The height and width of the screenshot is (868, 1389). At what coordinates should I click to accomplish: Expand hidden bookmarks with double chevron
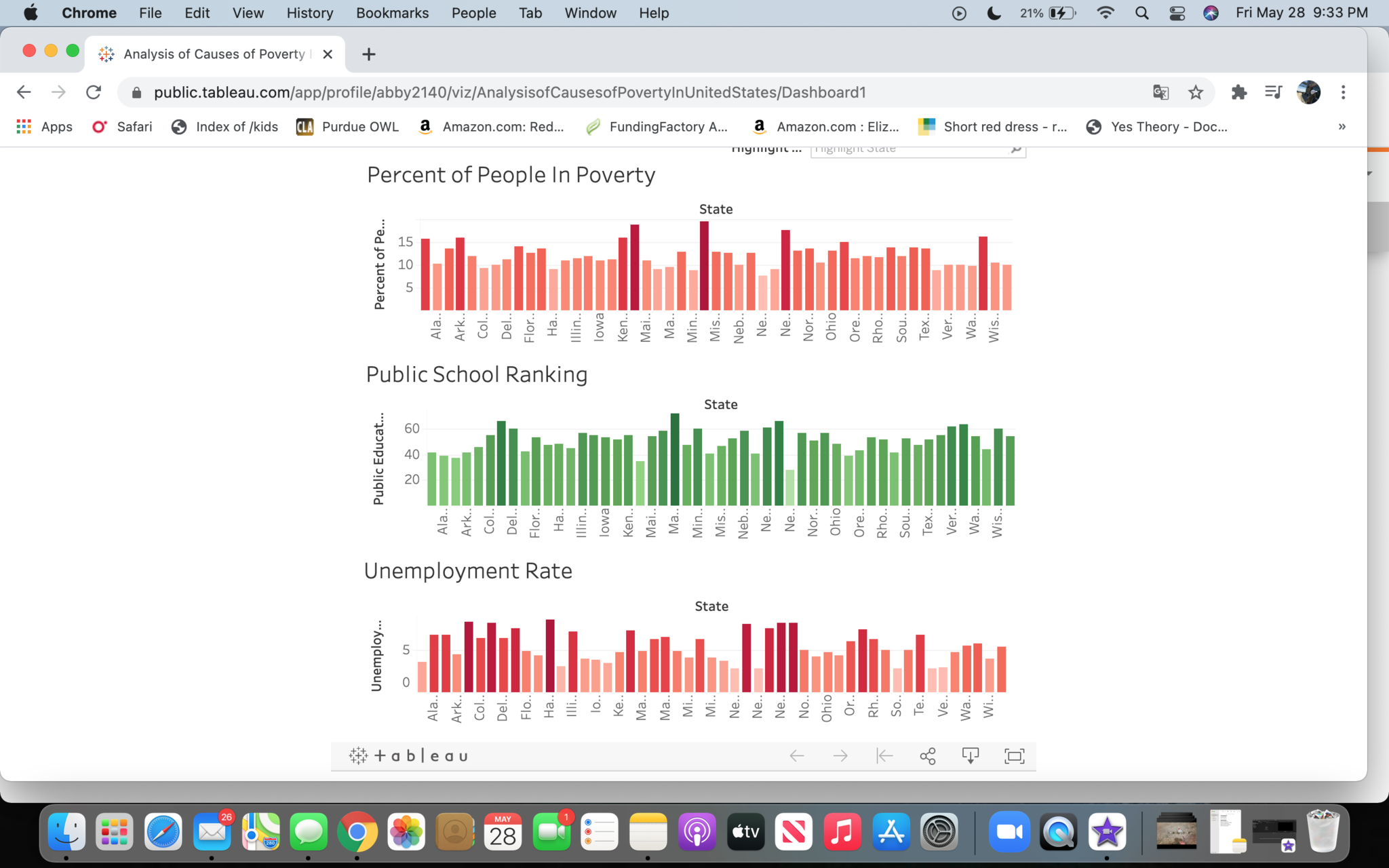tap(1342, 127)
